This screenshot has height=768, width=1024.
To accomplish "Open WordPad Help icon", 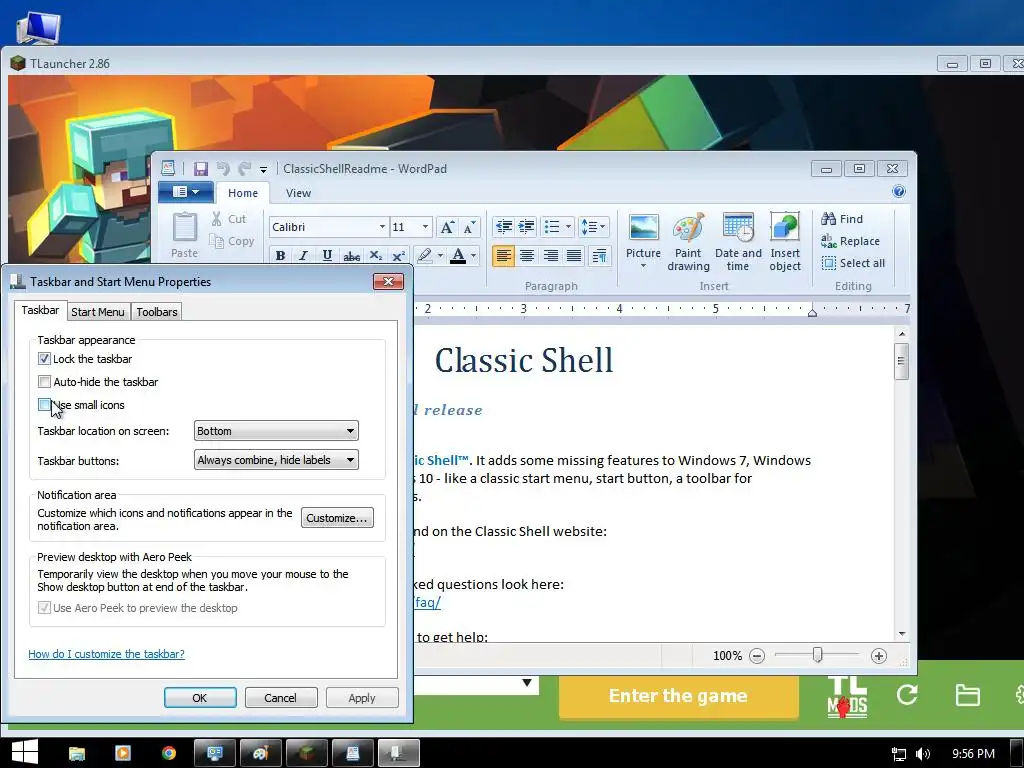I will coord(899,191).
